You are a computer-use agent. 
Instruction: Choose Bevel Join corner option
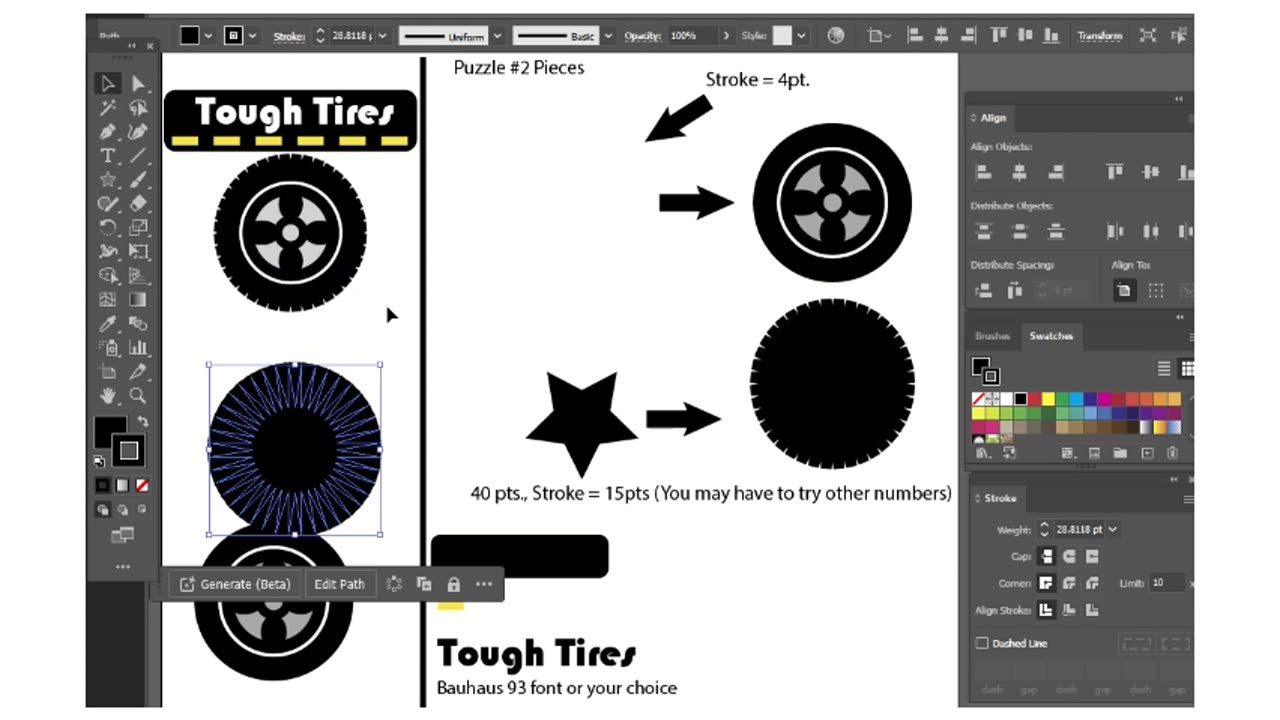click(x=1092, y=583)
